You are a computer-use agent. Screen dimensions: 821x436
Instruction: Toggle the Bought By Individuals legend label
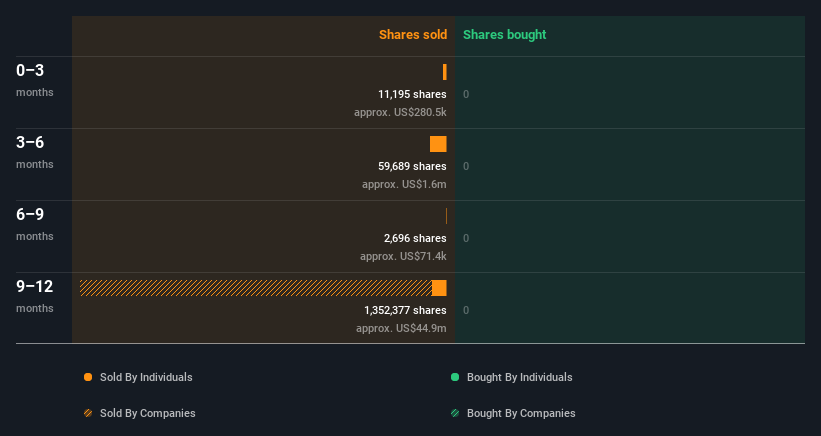(x=519, y=377)
